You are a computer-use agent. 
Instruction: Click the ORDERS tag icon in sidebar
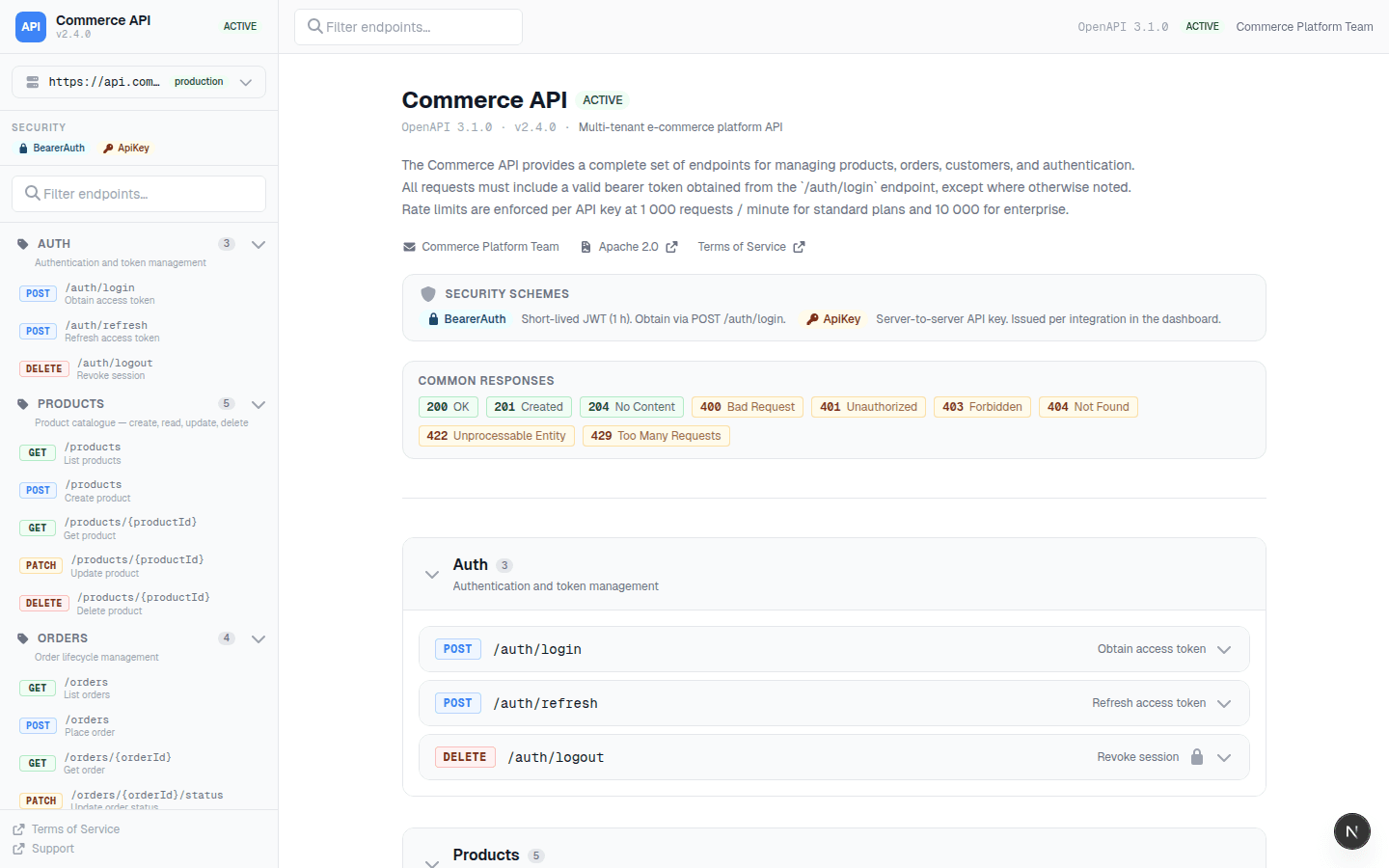(23, 638)
